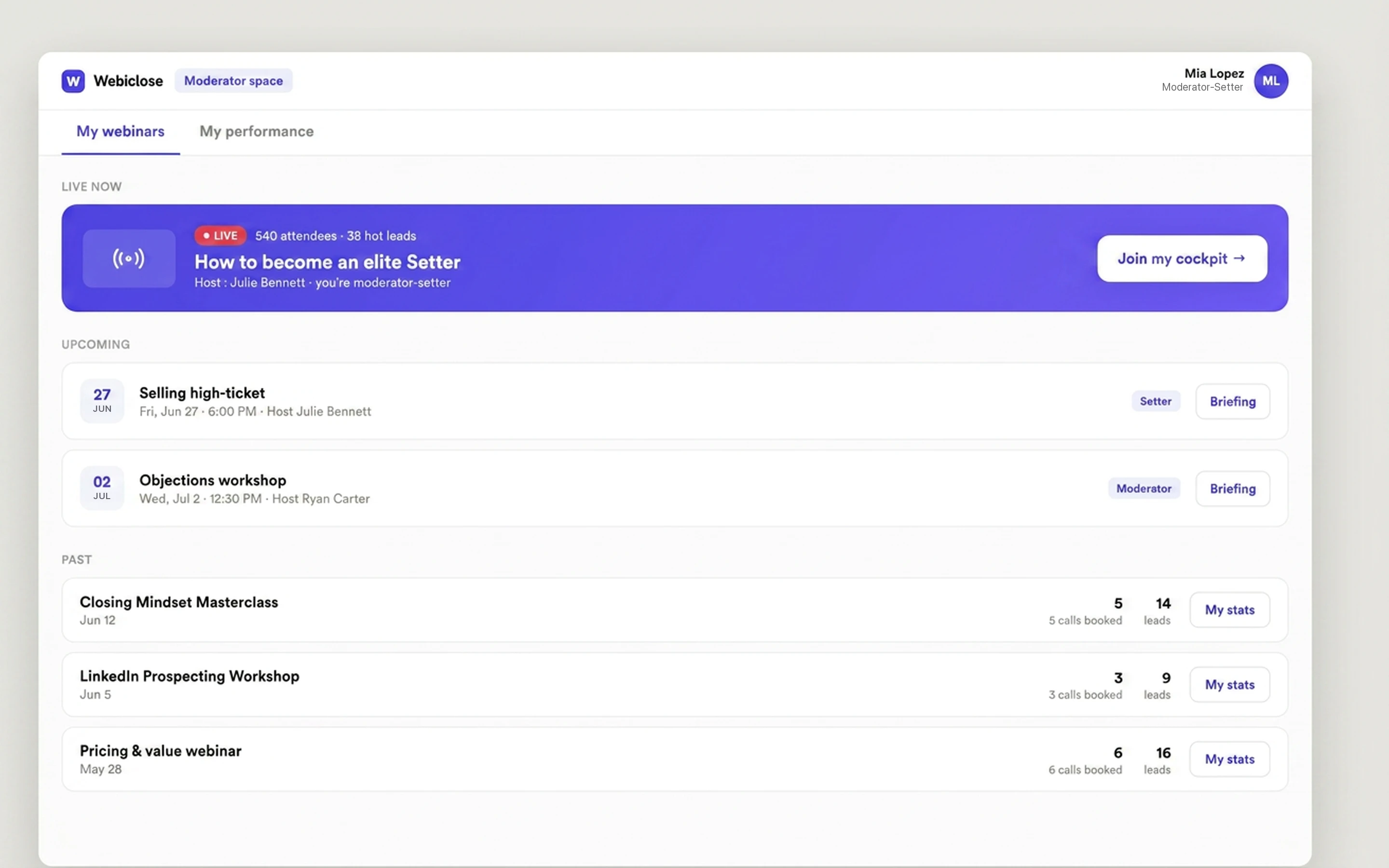Click the 16 leads stat

[1157, 760]
